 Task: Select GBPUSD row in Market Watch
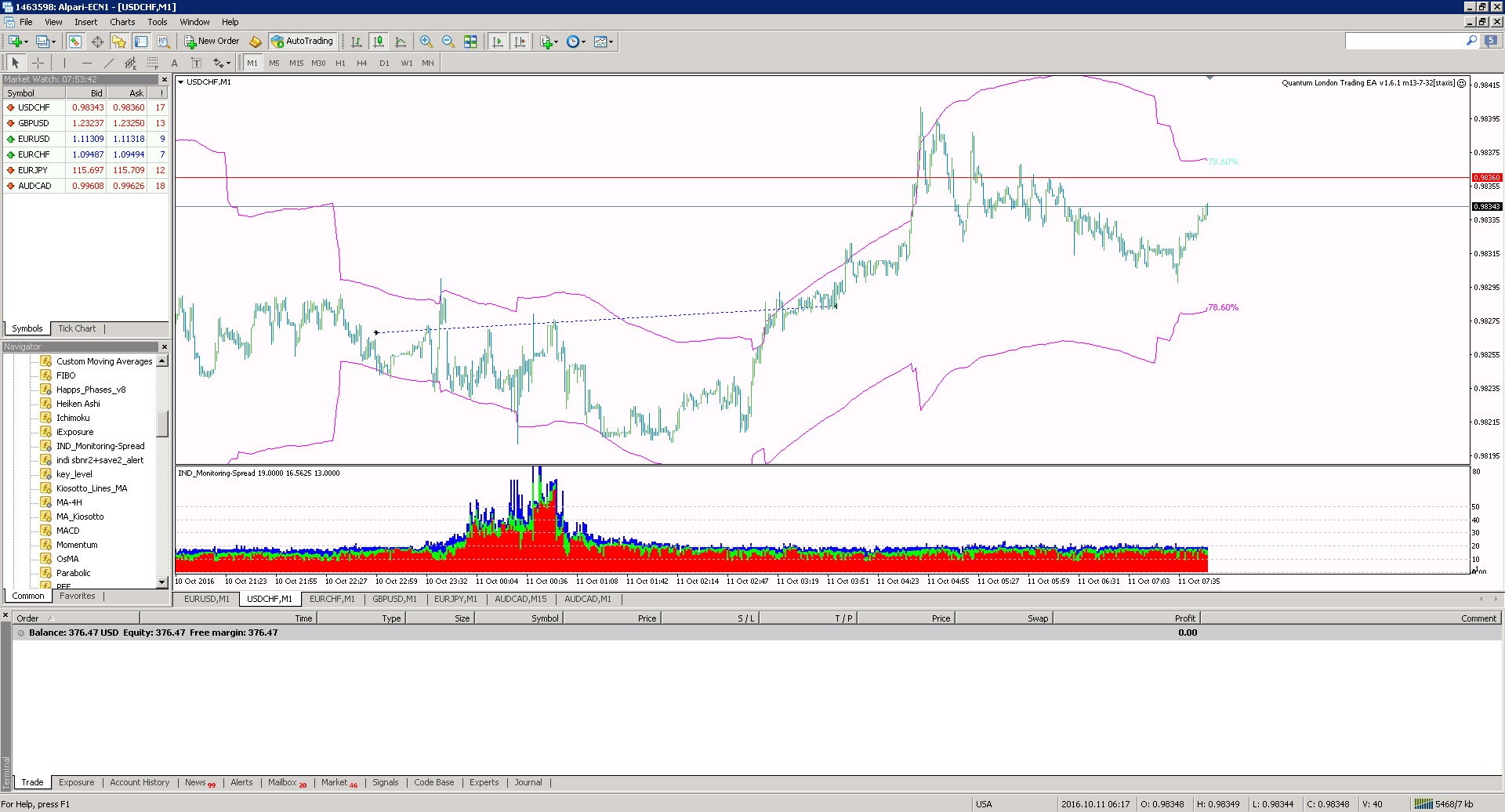(x=85, y=123)
